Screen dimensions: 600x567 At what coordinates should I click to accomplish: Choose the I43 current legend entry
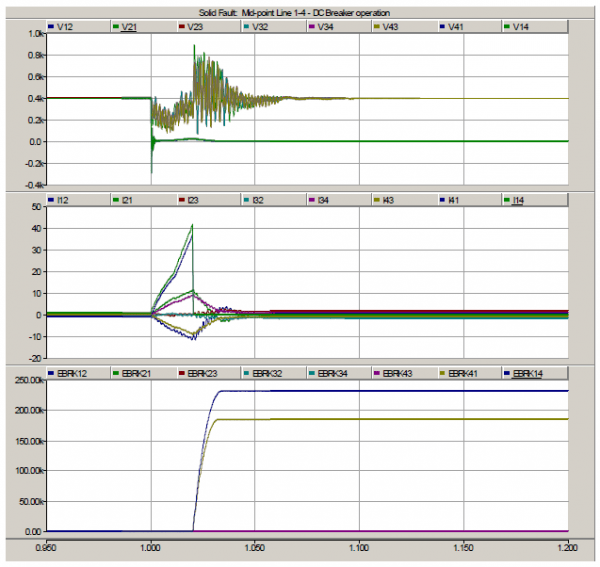click(404, 200)
